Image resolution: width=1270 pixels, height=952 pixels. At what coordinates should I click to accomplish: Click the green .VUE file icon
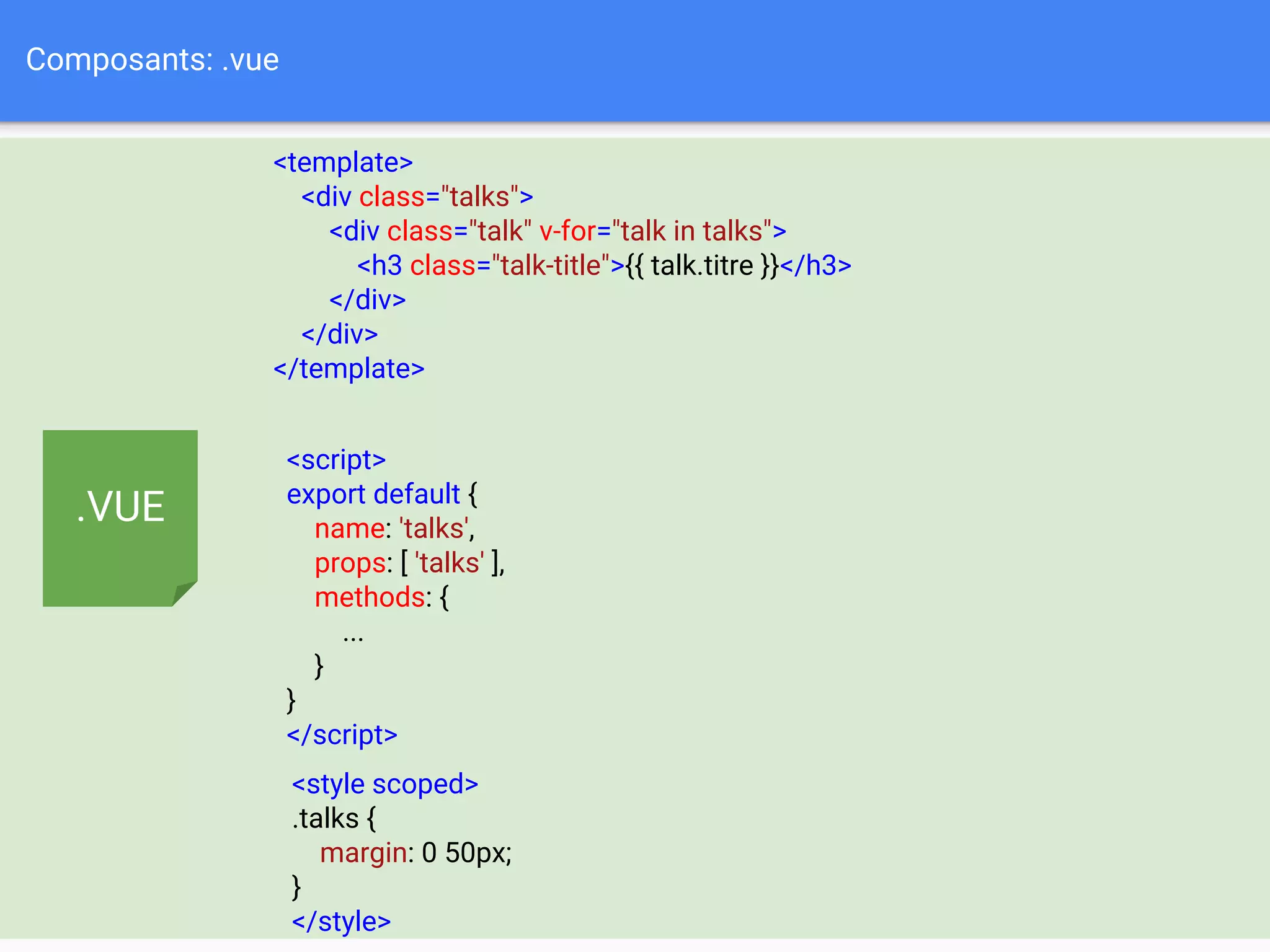[120, 518]
